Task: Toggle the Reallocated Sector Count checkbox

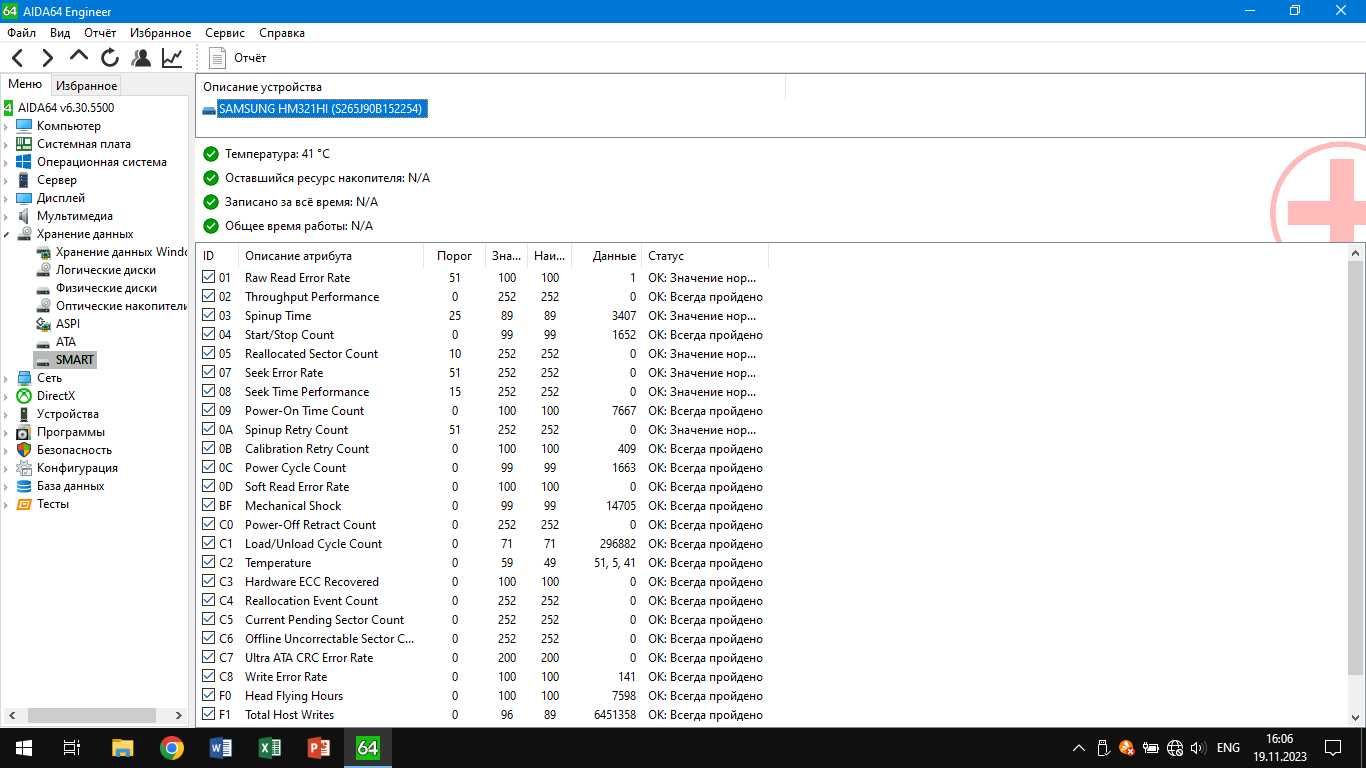Action: [x=208, y=353]
